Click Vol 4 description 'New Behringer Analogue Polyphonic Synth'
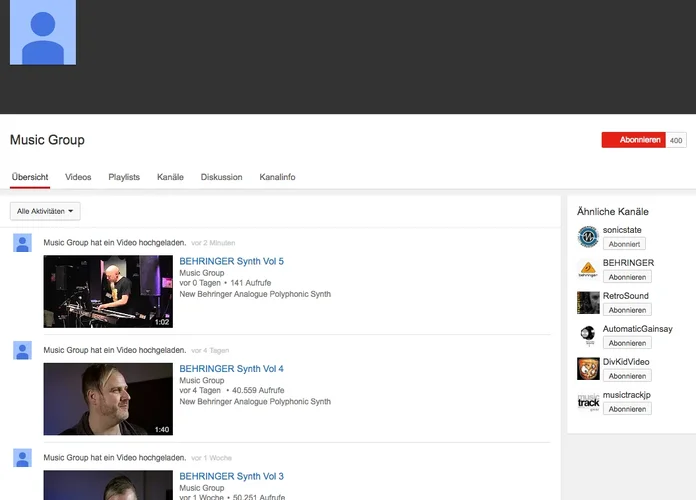This screenshot has height=500, width=696. (x=255, y=401)
